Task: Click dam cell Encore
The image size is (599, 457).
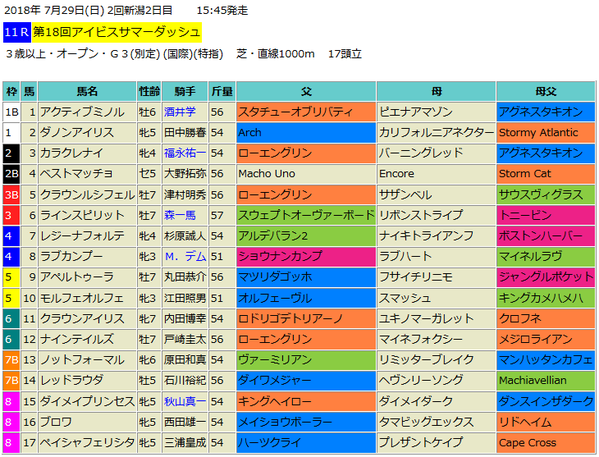Action: 436,174
